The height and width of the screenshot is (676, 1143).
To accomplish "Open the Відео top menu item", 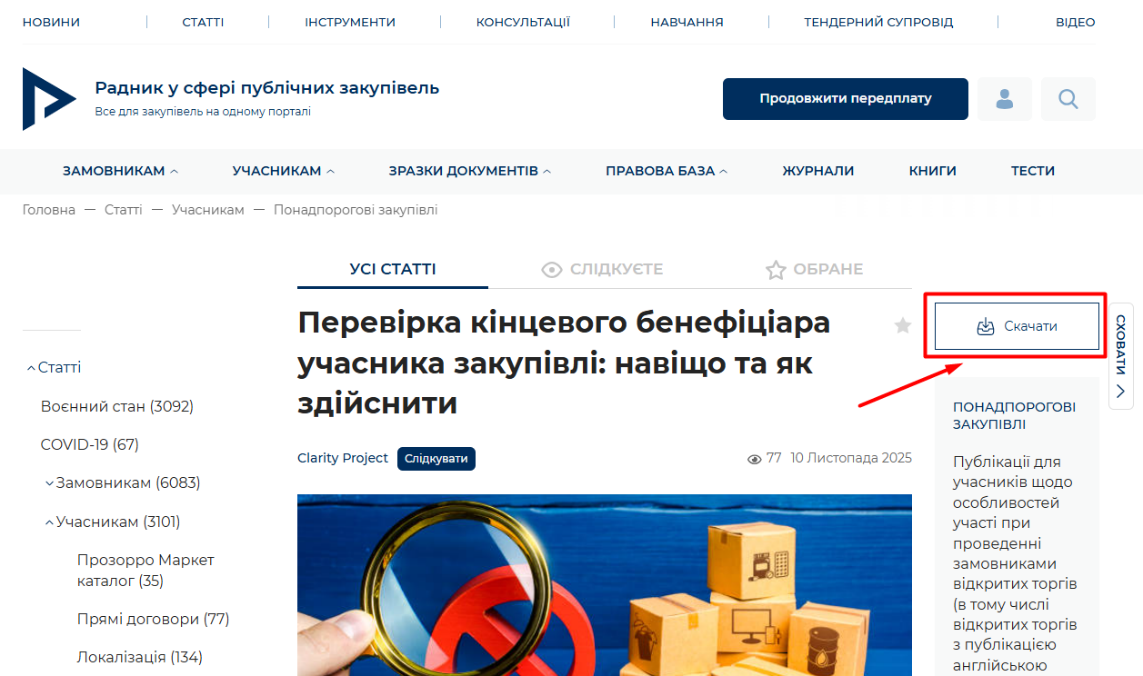I will click(1075, 22).
